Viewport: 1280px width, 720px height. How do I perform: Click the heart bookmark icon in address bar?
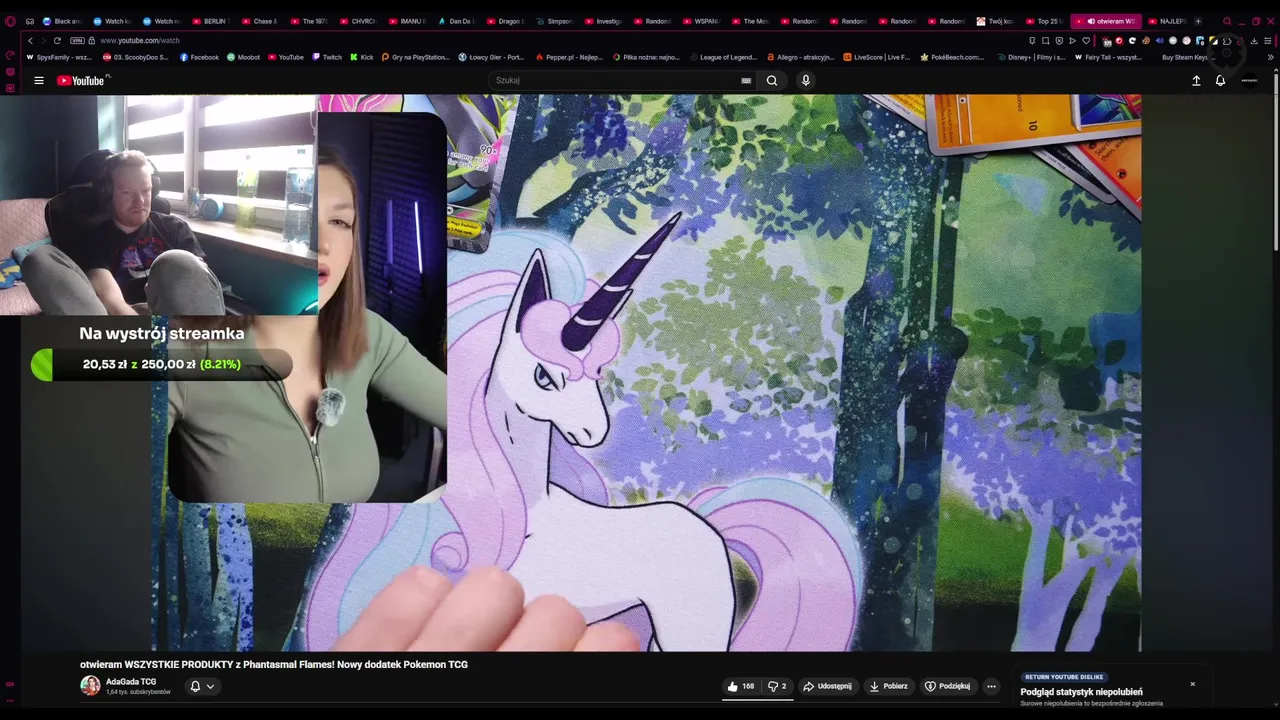pyautogui.click(x=1086, y=40)
